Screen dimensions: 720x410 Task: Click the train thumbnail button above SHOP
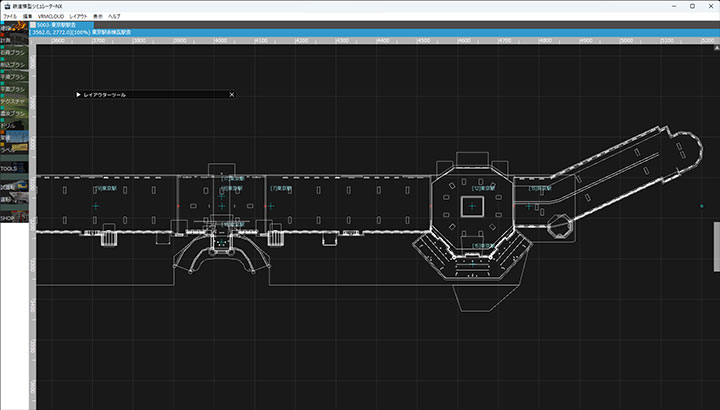tap(14, 199)
